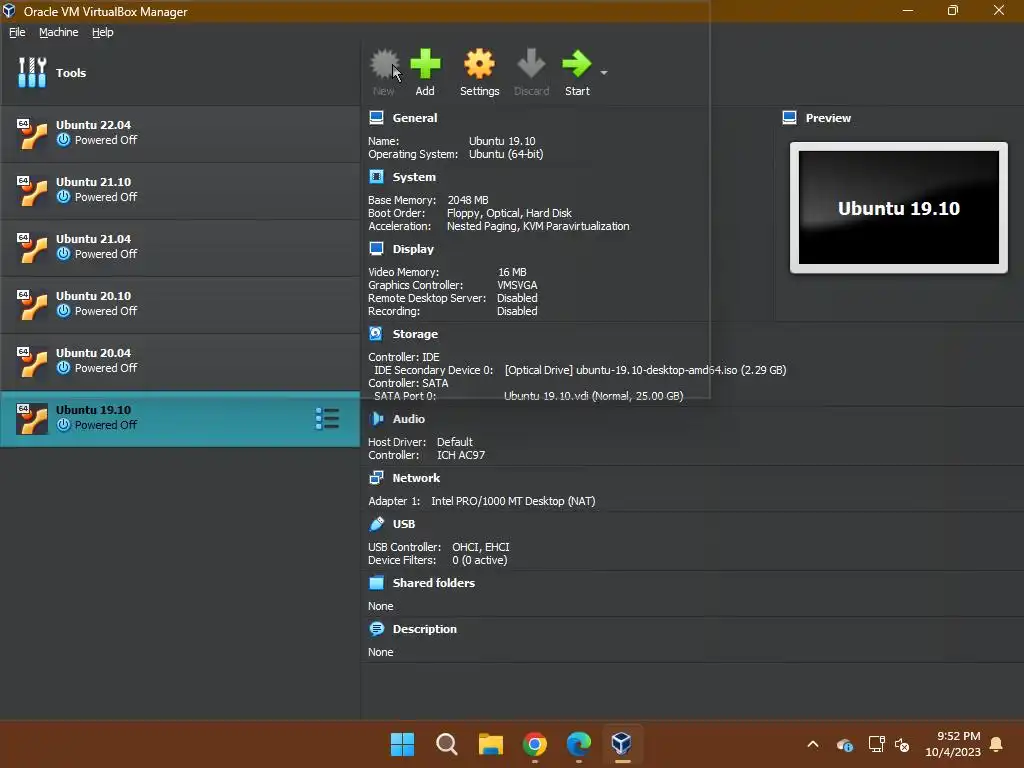Open the Audio section header
1024x768 pixels.
(x=408, y=419)
